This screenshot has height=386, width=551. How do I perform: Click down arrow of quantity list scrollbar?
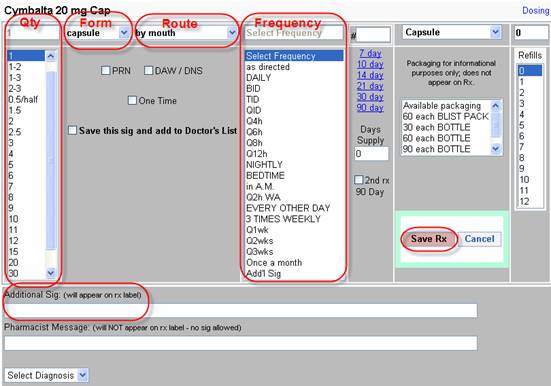click(51, 273)
